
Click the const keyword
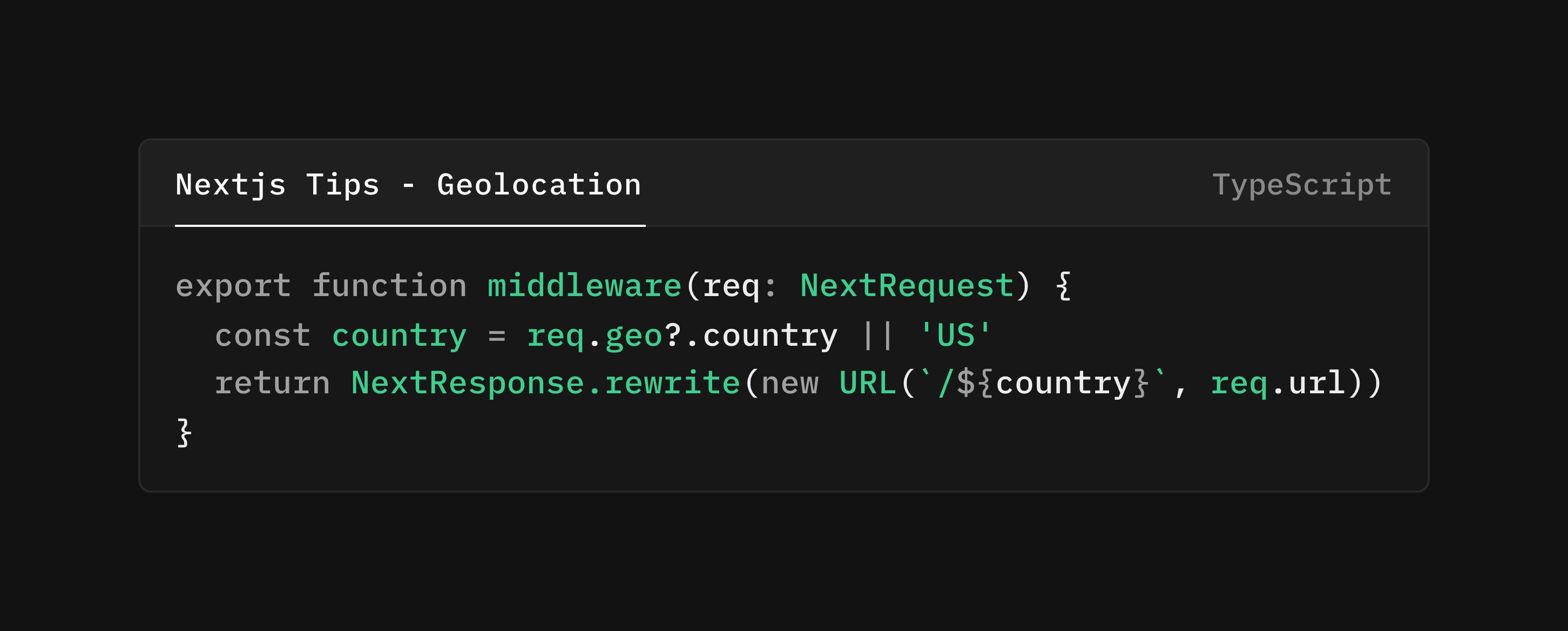[262, 335]
